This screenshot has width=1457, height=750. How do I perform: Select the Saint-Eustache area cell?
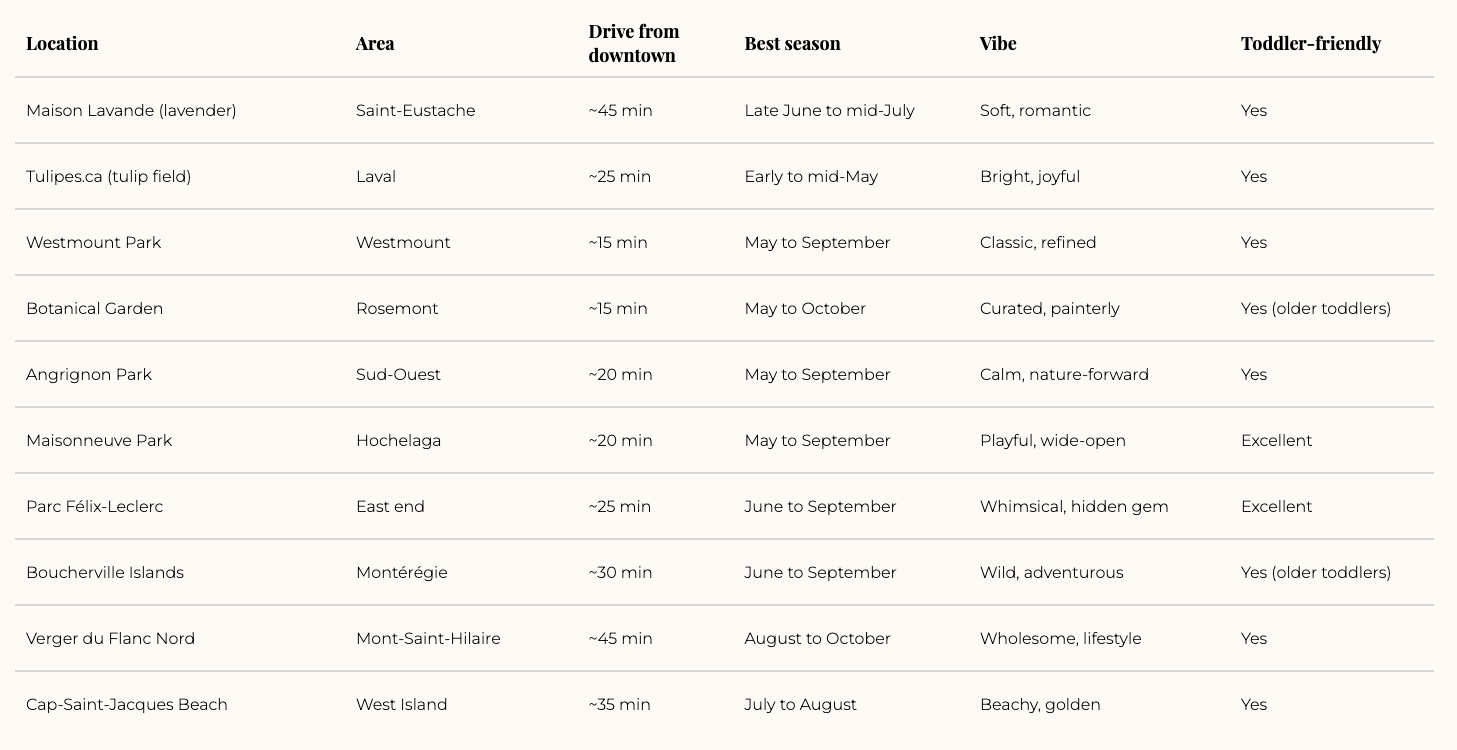(415, 110)
